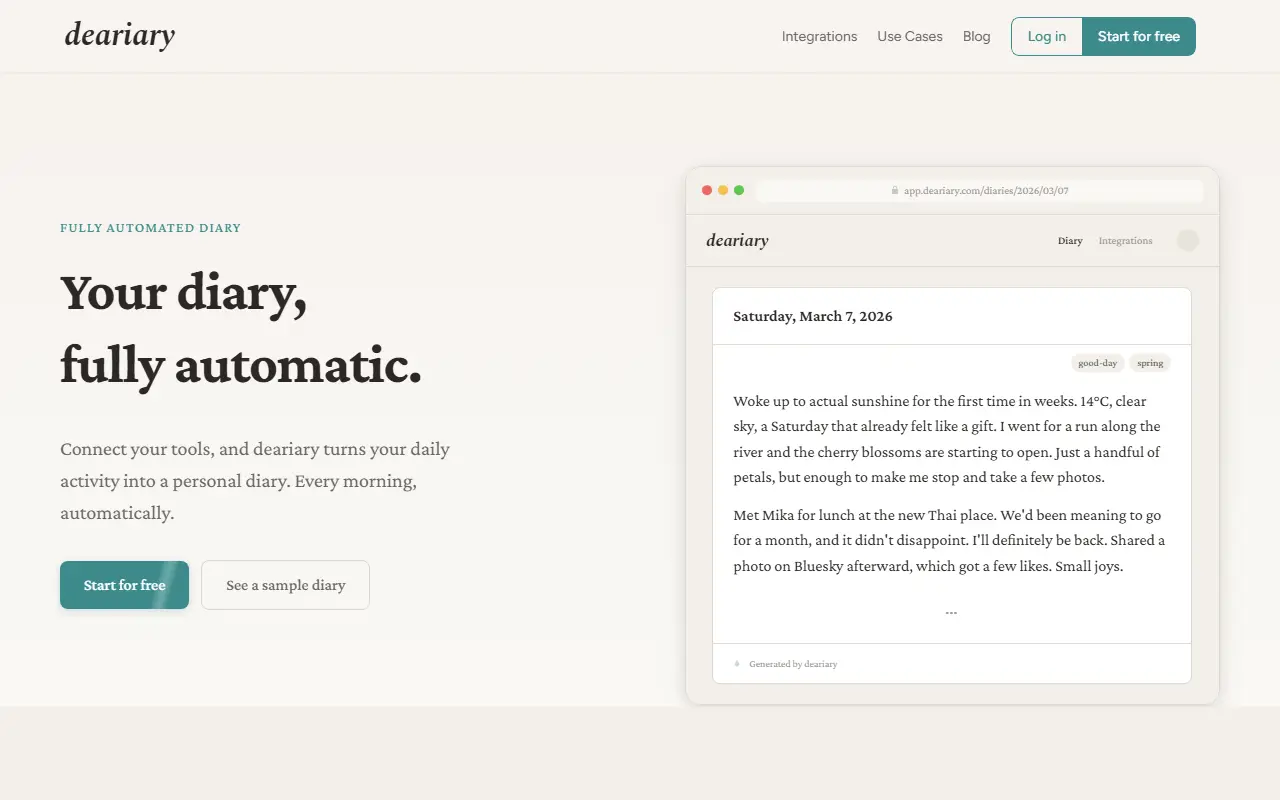Image resolution: width=1280 pixels, height=800 pixels.
Task: Click the paragraph starting "Woke up to actual sunshine"
Action: coord(947,439)
